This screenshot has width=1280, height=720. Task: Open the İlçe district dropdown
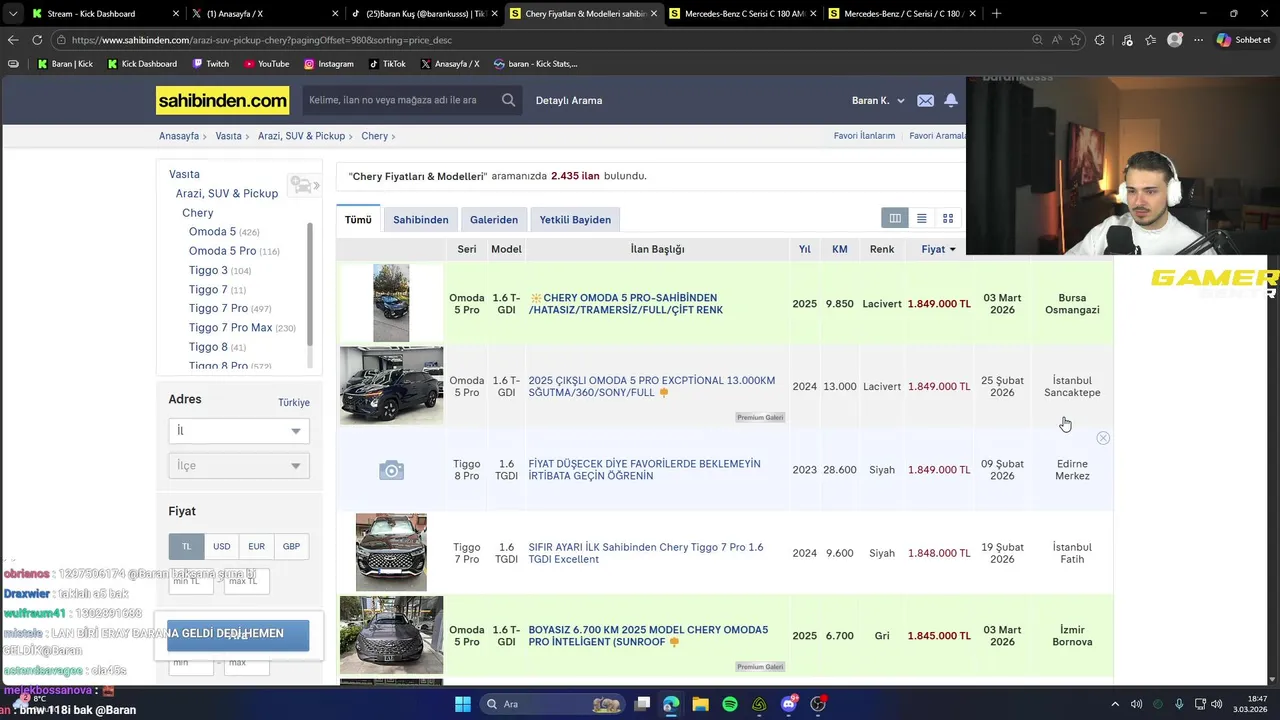click(x=239, y=465)
